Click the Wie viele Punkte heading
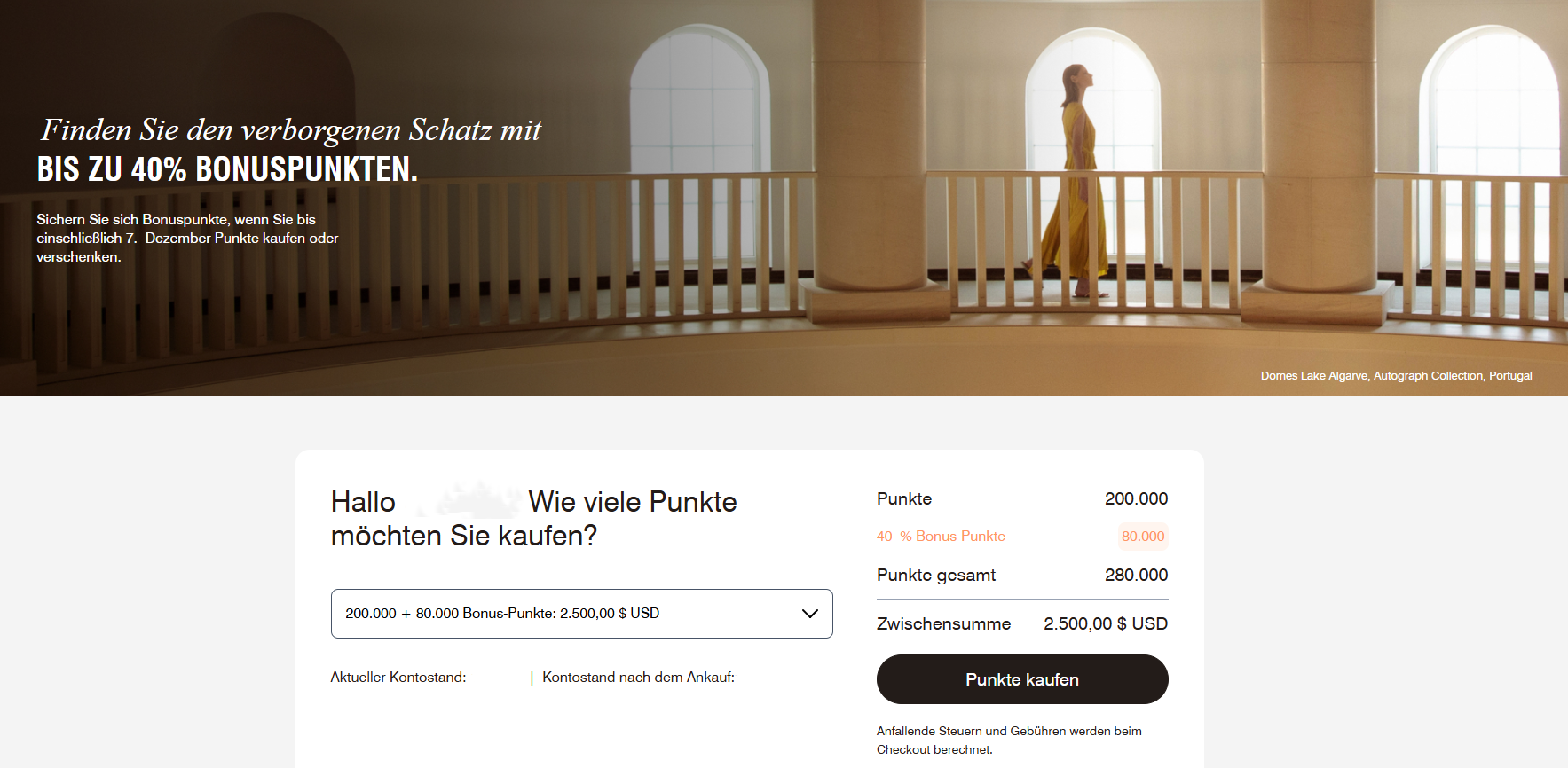 click(x=532, y=517)
